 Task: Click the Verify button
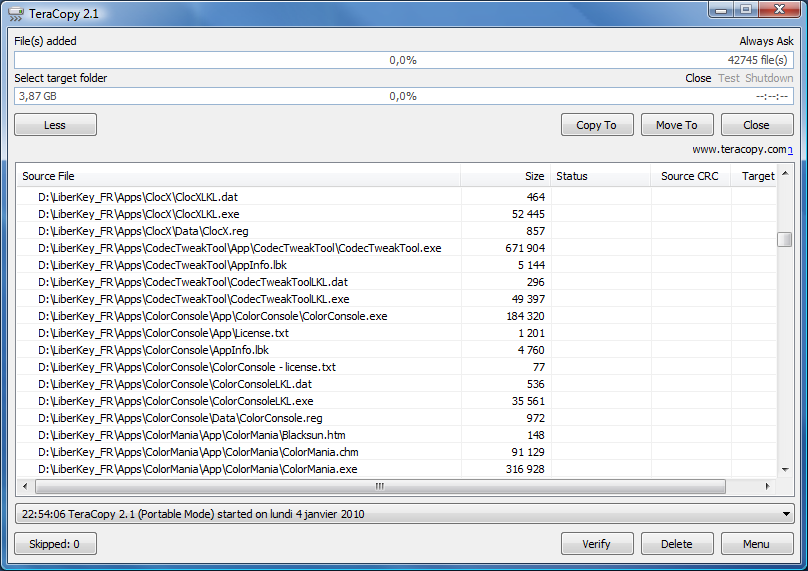(597, 544)
